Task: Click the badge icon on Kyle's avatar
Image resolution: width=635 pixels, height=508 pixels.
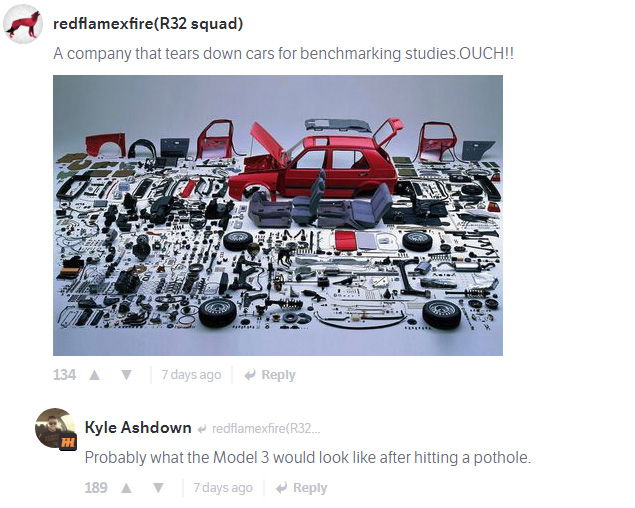Action: click(x=68, y=442)
